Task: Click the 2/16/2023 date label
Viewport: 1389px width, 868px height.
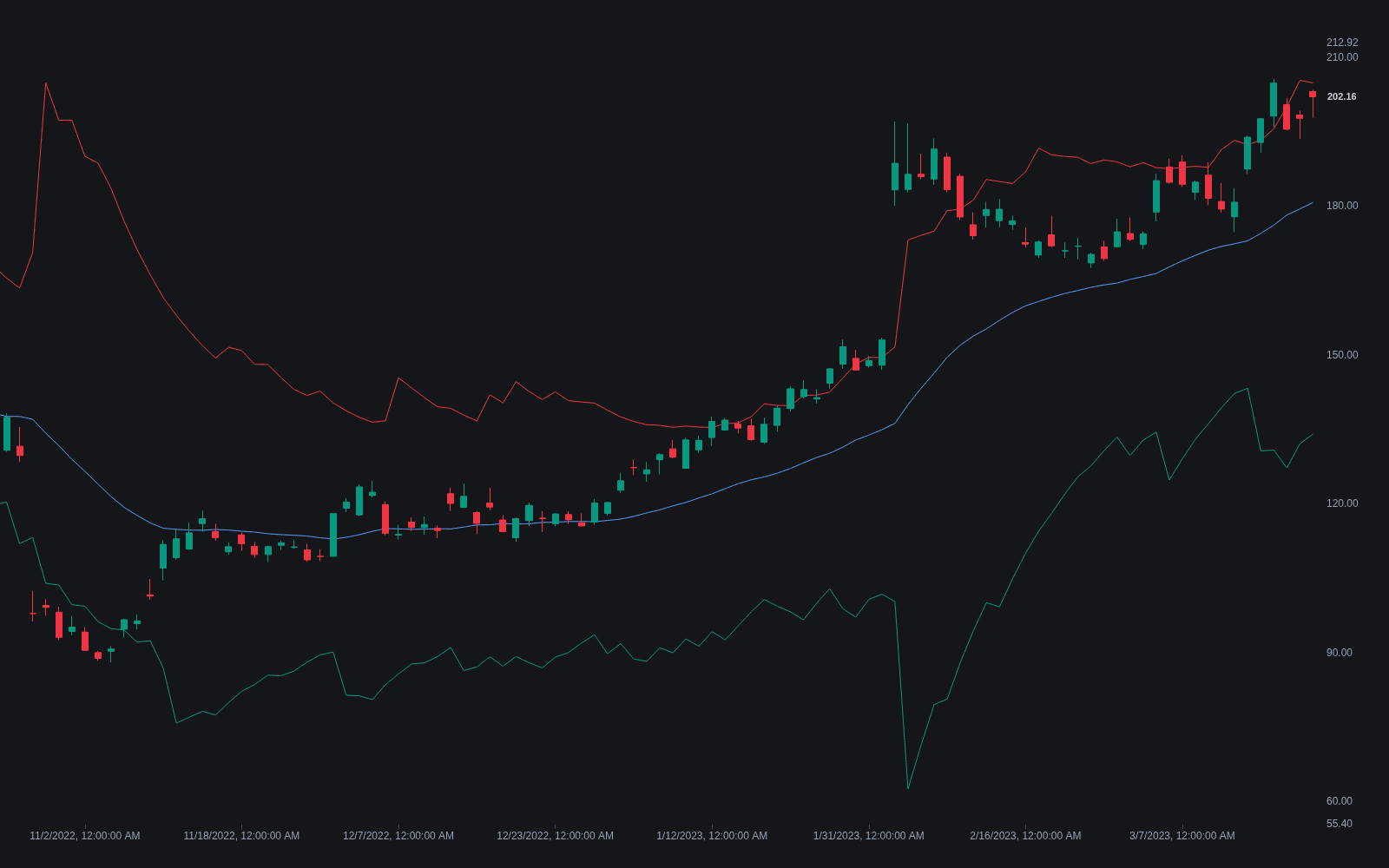Action: click(x=1025, y=836)
